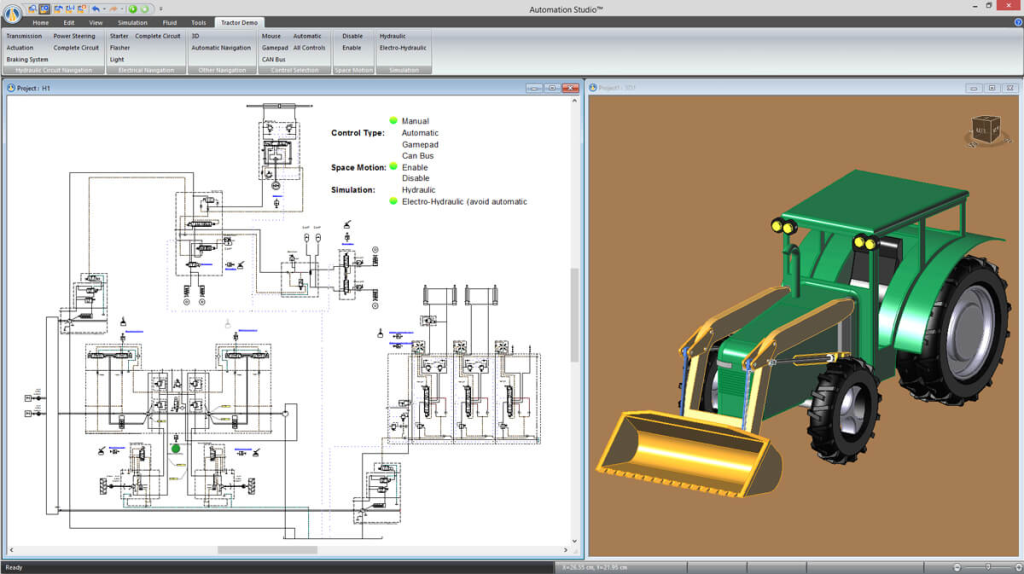Expand the quick access toolbar customize arrow
Screen dimensions: 1024x574
(x=161, y=9)
